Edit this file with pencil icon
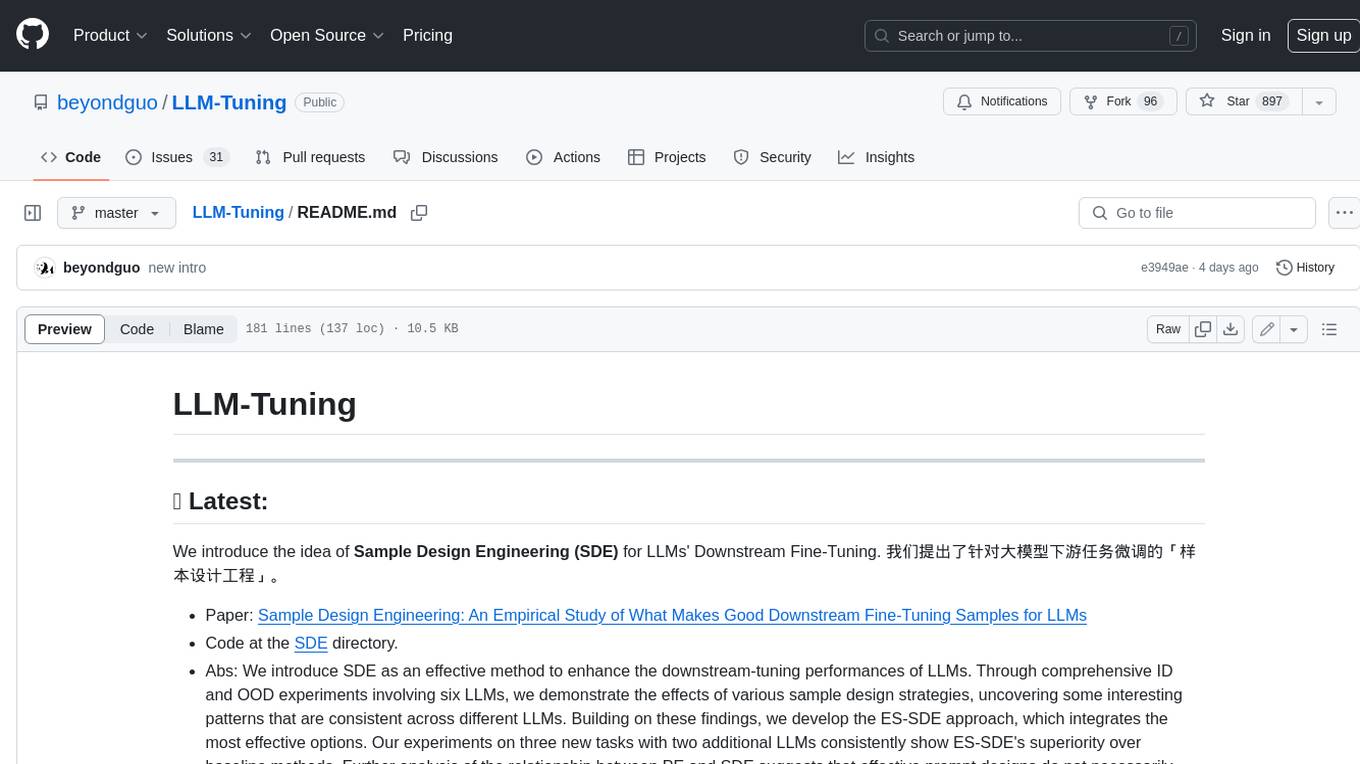This screenshot has height=764, width=1360. click(x=1267, y=329)
